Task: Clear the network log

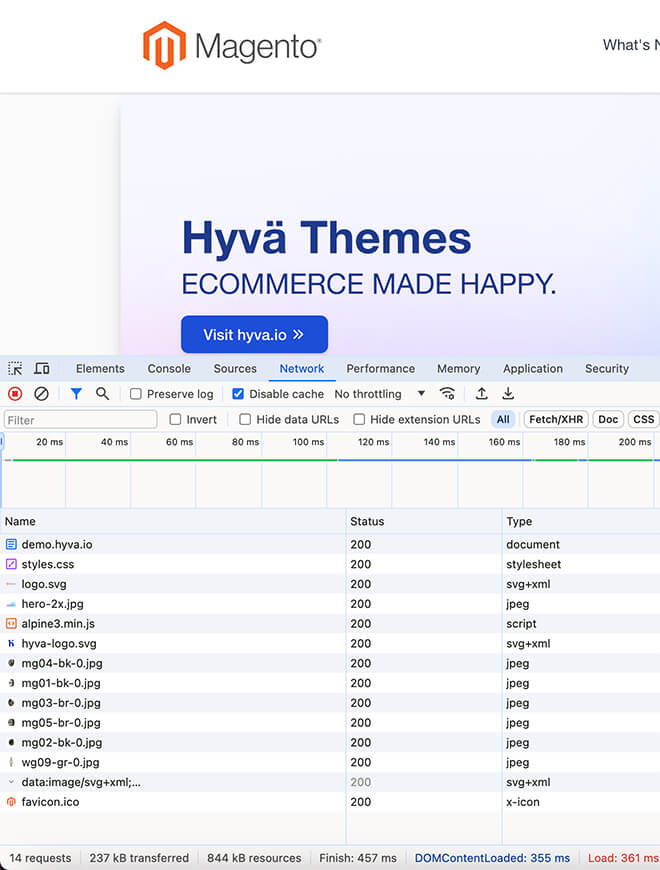Action: tap(41, 394)
